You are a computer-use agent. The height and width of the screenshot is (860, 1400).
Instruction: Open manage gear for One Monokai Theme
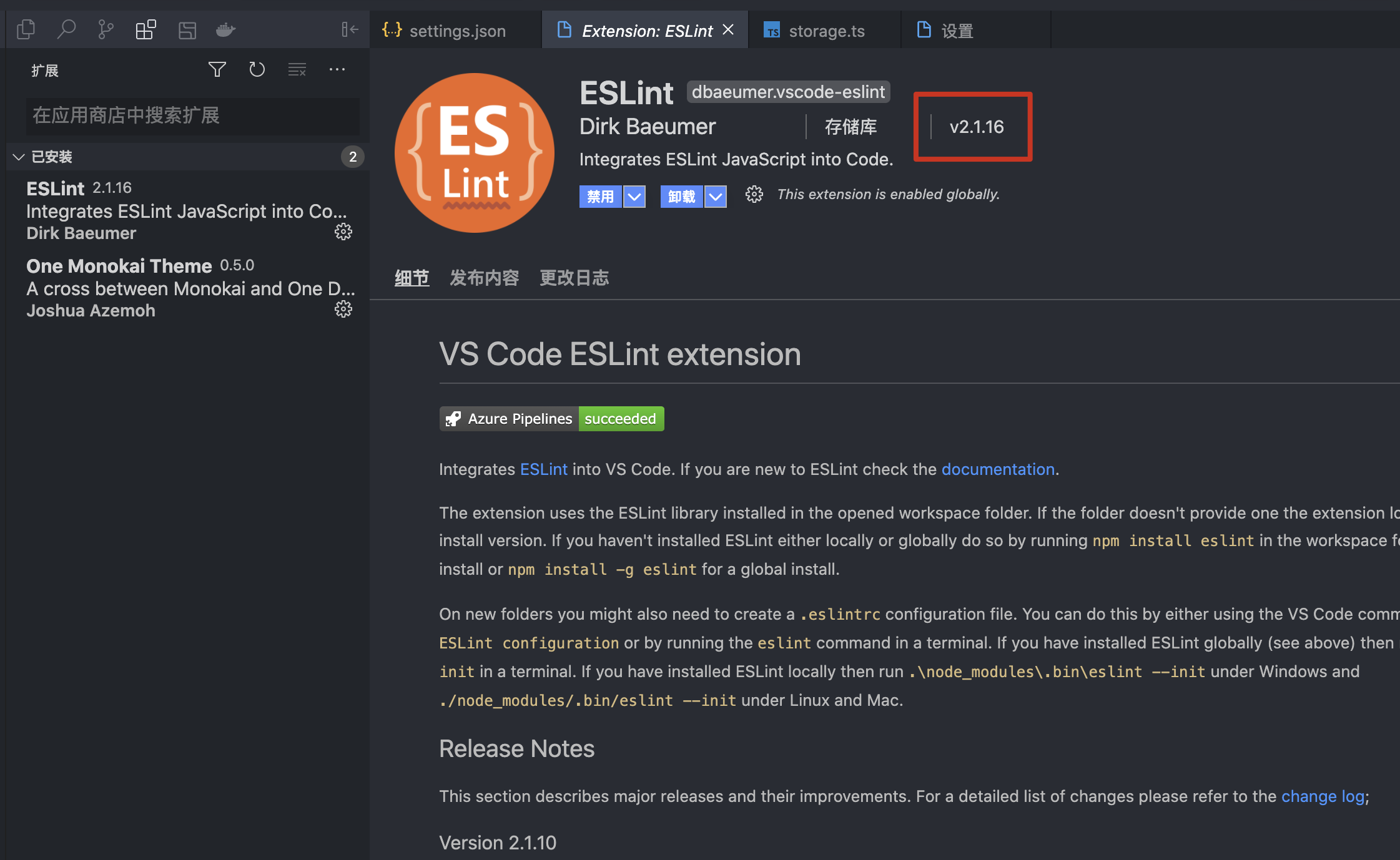coord(343,310)
